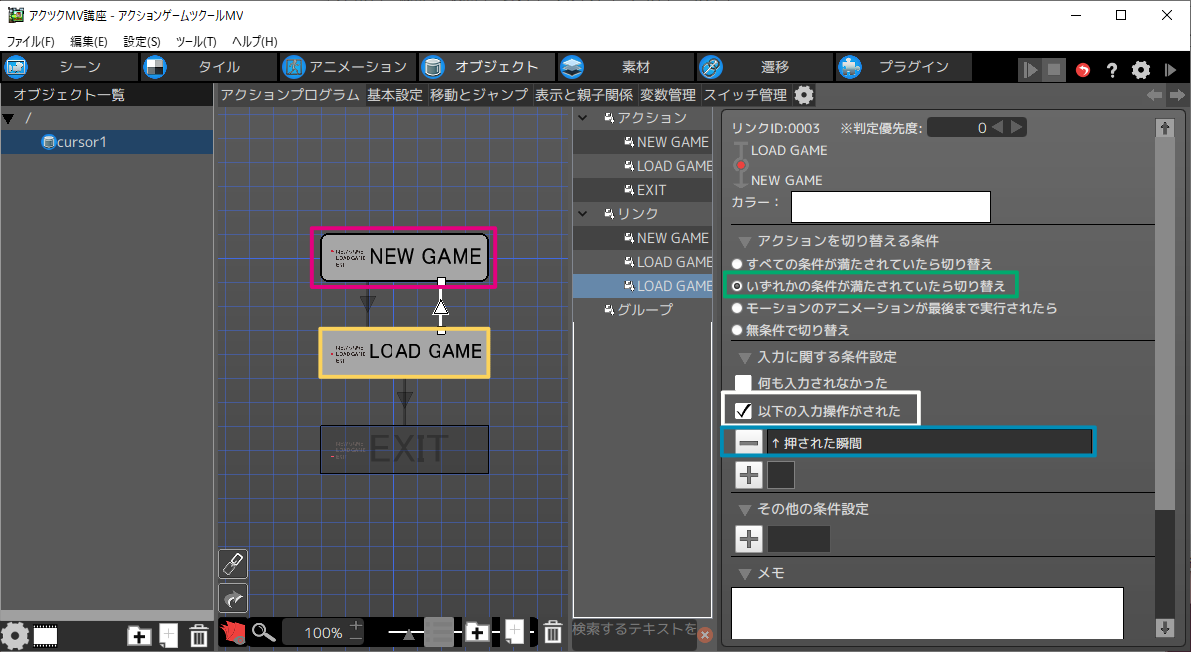Click the trash icon under the object list
This screenshot has height=652, width=1191.
click(x=199, y=635)
